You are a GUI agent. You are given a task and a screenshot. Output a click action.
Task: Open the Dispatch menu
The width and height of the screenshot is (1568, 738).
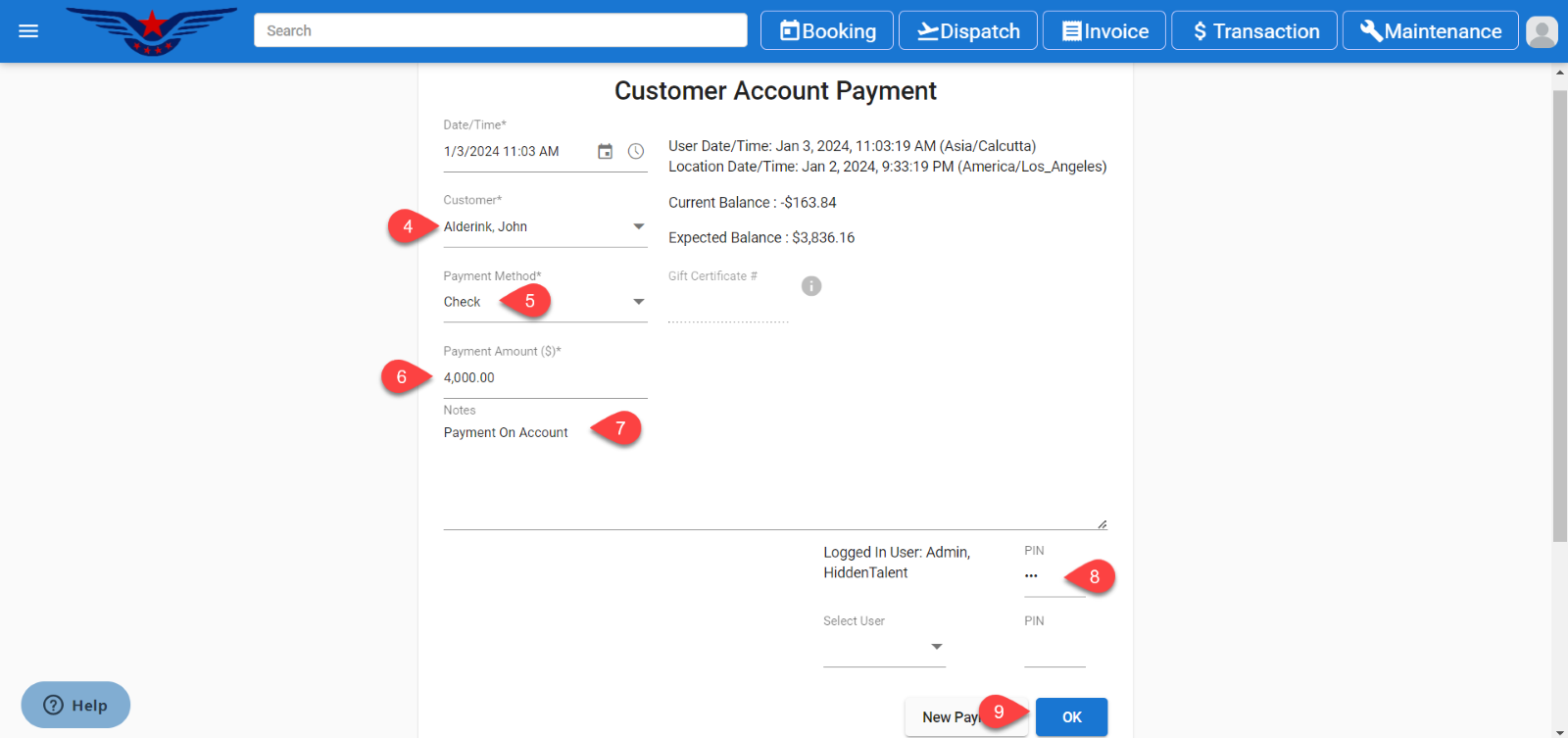tap(968, 31)
